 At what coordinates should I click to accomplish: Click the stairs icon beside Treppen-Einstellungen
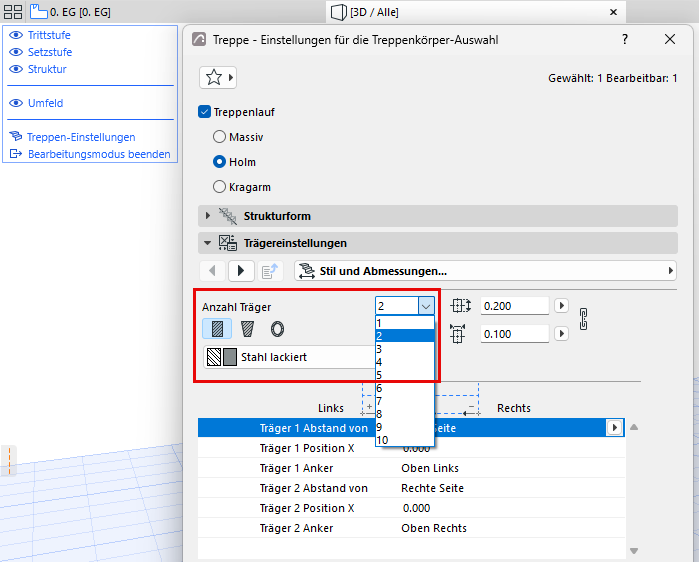16,135
